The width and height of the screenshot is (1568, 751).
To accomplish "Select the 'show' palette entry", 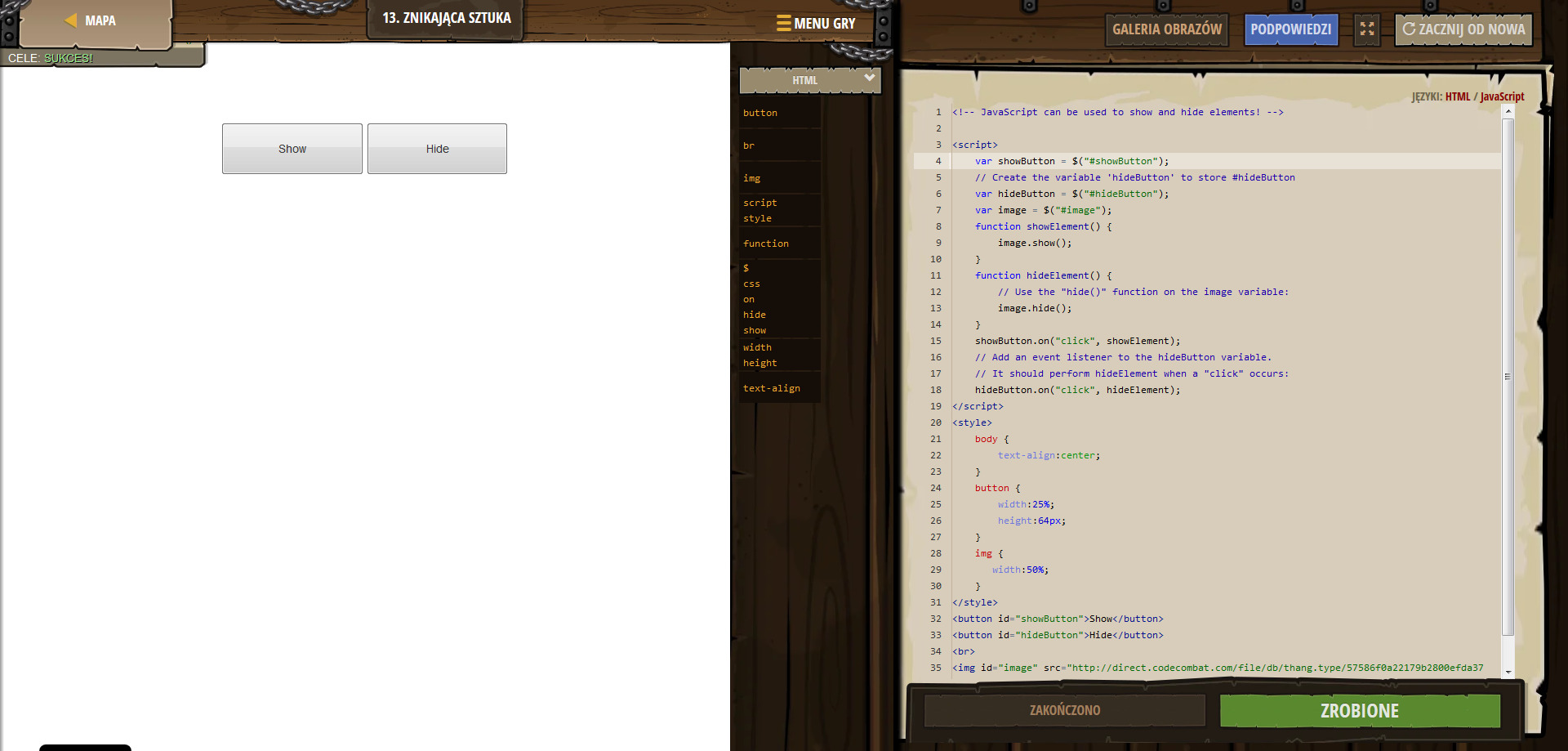I will point(755,330).
